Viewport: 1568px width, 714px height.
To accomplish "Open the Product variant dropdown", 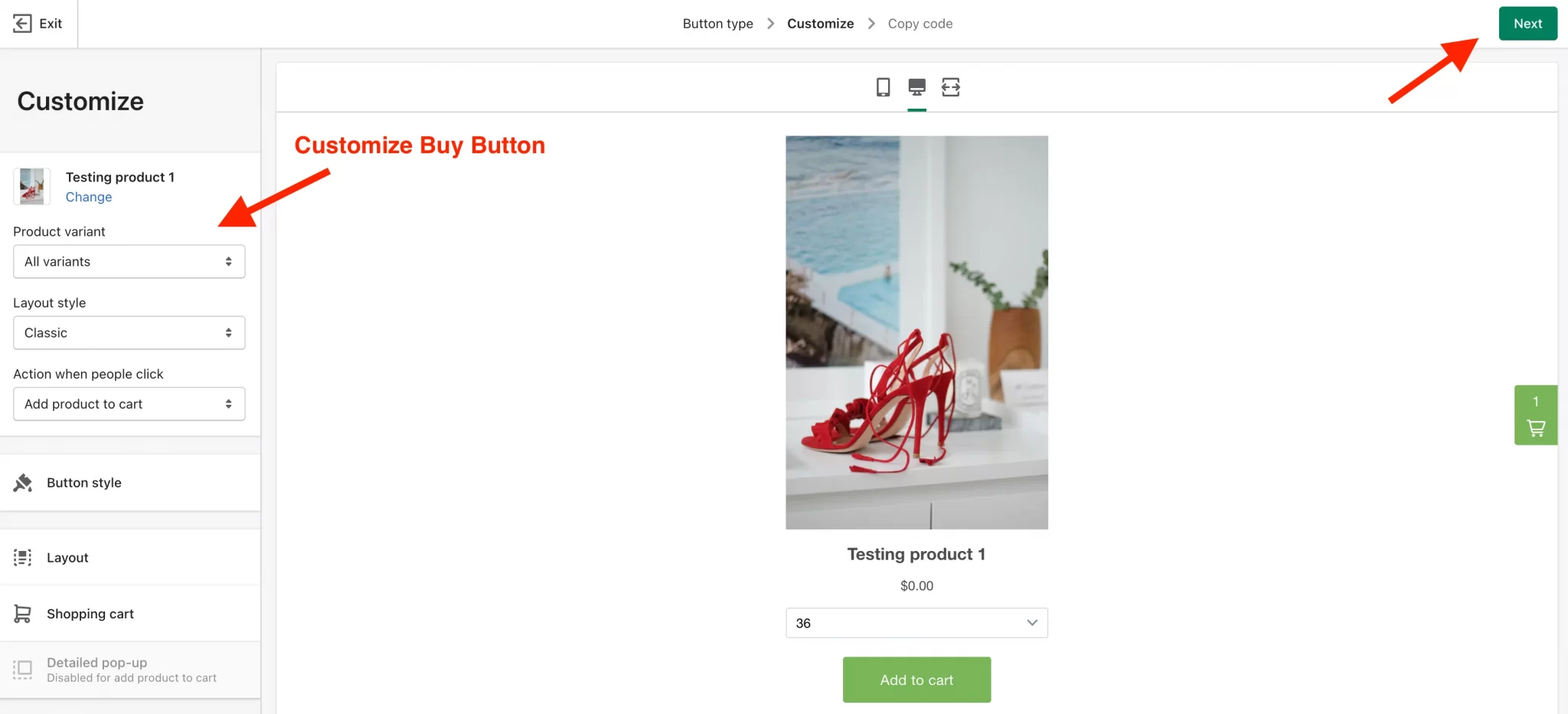I will (129, 262).
